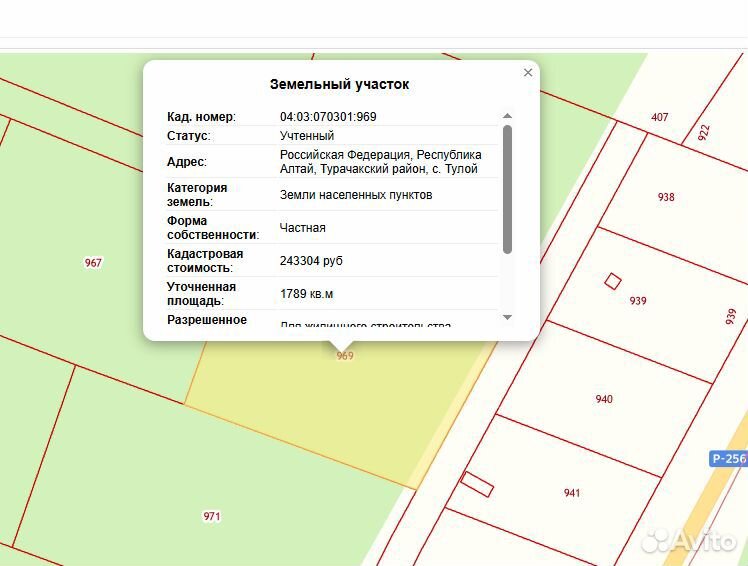Click the Уточненная площадь label

click(x=201, y=294)
